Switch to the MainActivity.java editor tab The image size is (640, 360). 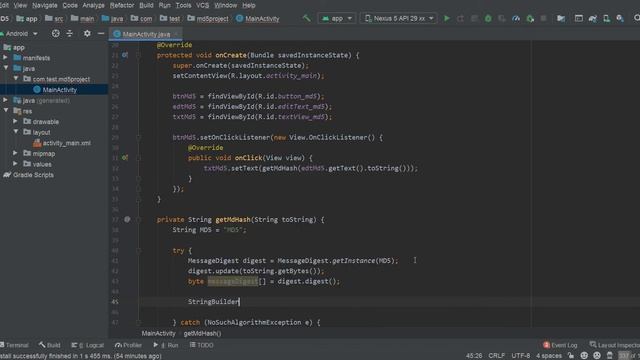point(146,34)
